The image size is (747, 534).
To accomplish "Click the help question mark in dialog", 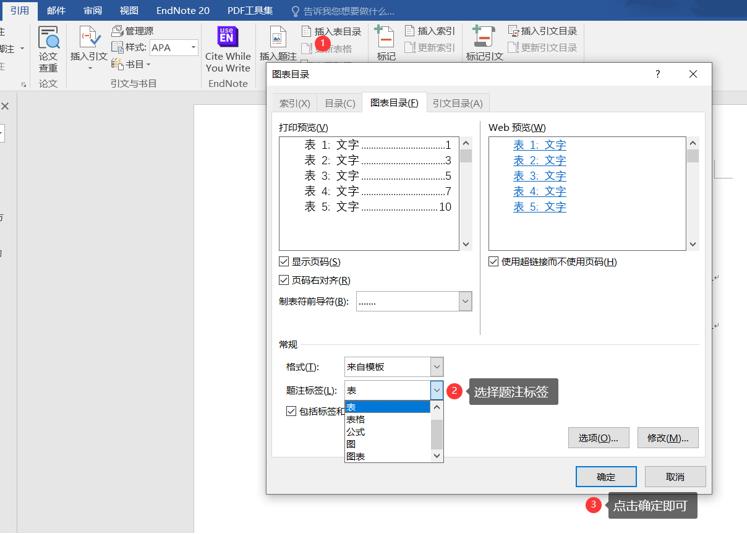I will [657, 74].
